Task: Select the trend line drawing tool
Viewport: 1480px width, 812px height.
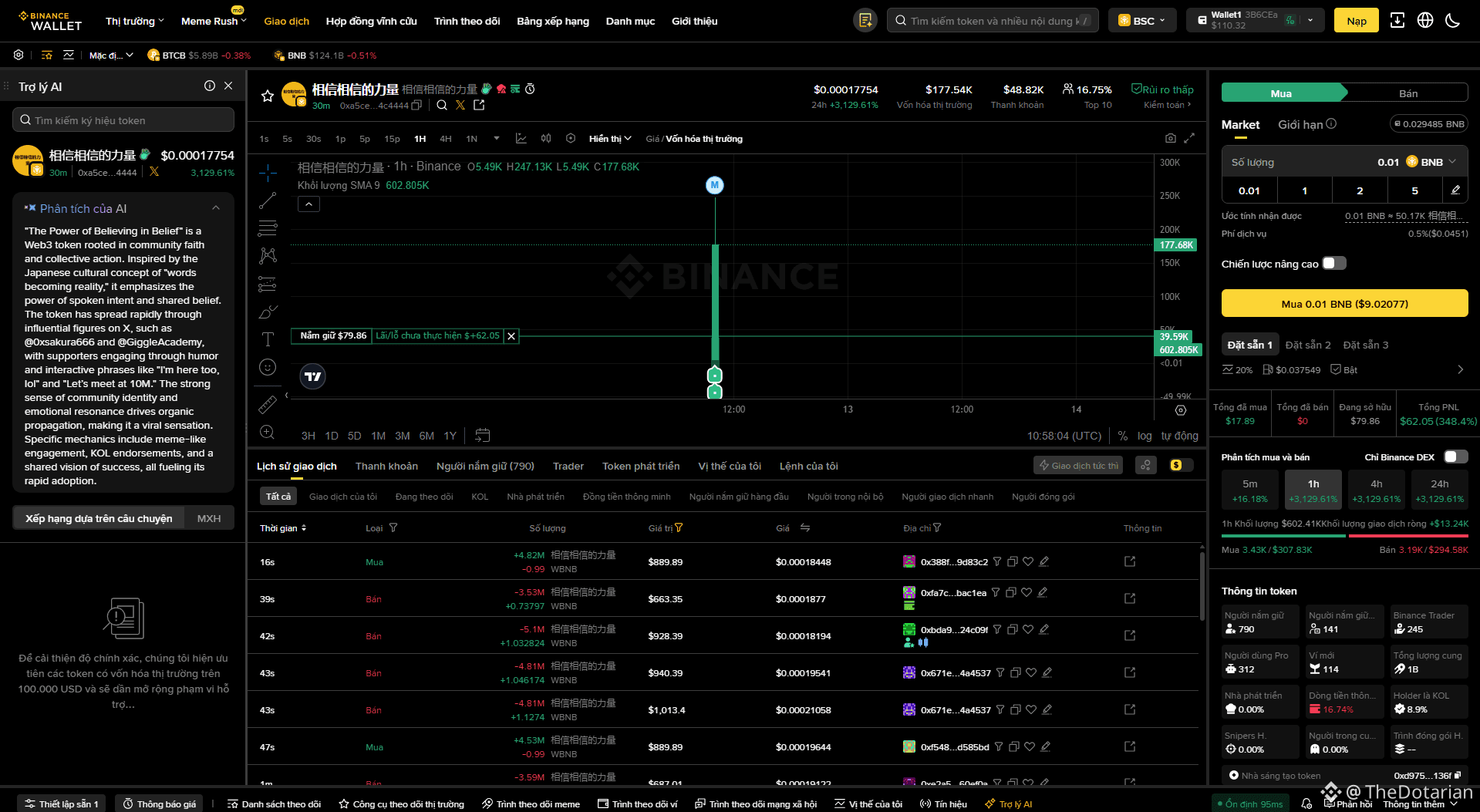Action: pos(268,200)
